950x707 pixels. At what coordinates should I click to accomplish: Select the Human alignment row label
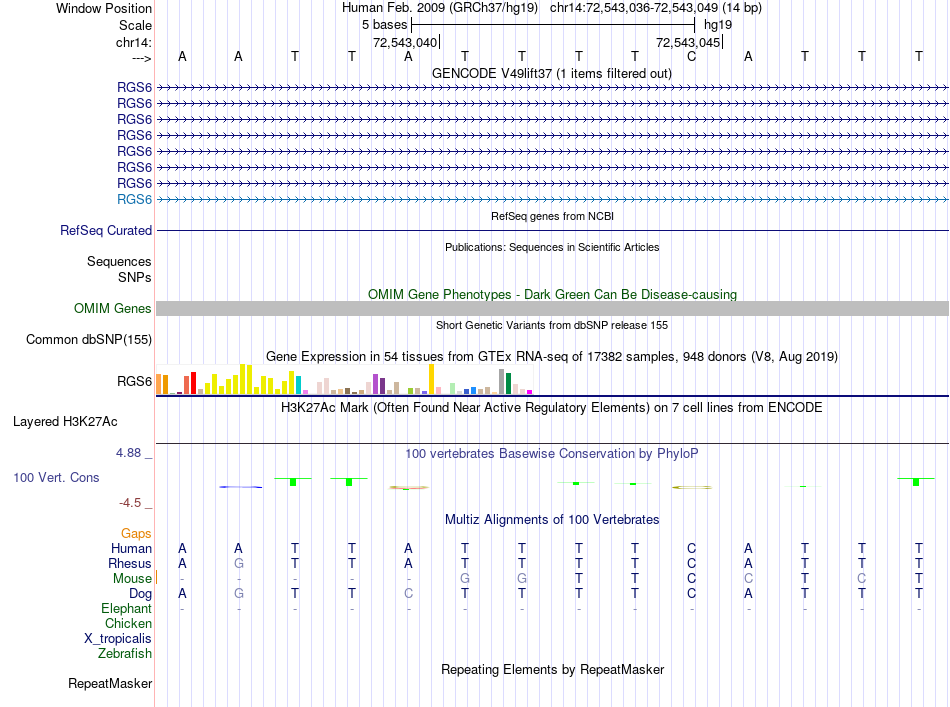click(x=131, y=548)
